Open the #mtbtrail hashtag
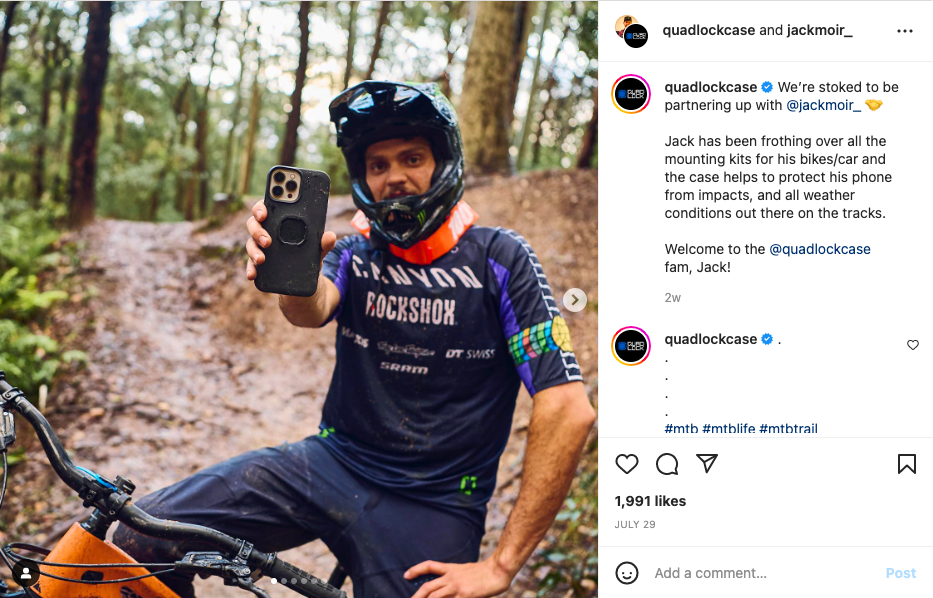Viewport: 933px width, 598px height. click(788, 429)
